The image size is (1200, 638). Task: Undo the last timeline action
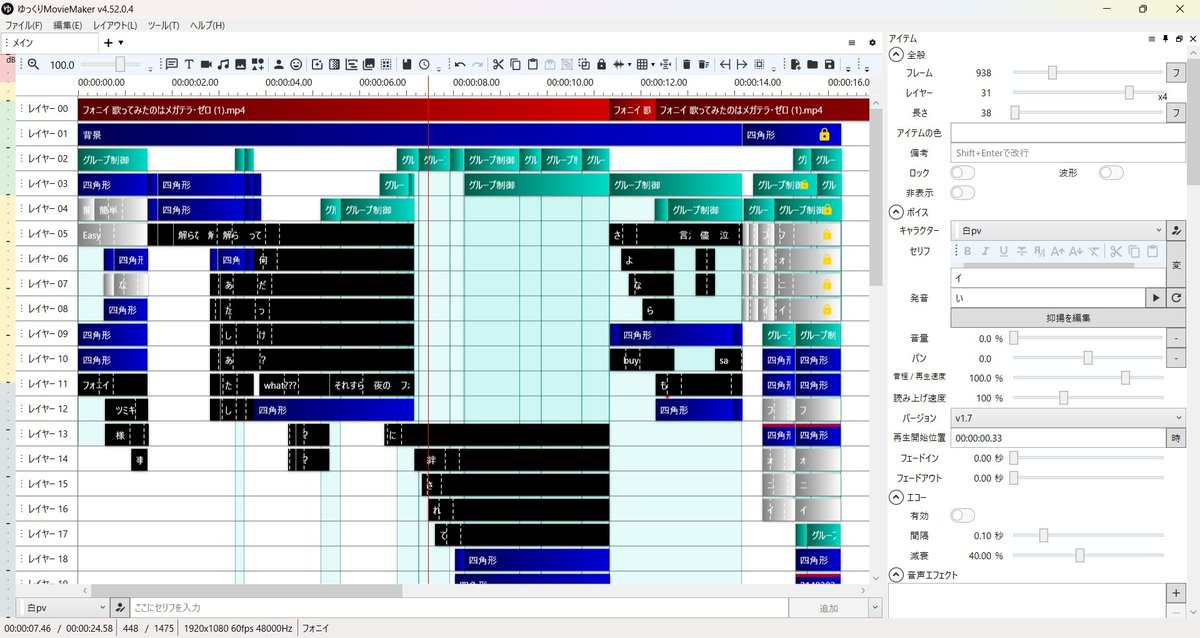[x=459, y=64]
